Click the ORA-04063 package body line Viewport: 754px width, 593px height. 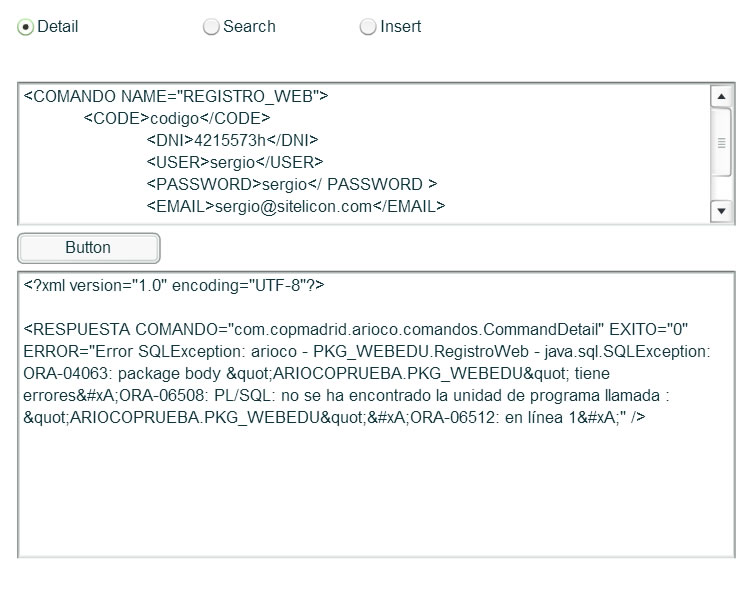pyautogui.click(x=316, y=374)
